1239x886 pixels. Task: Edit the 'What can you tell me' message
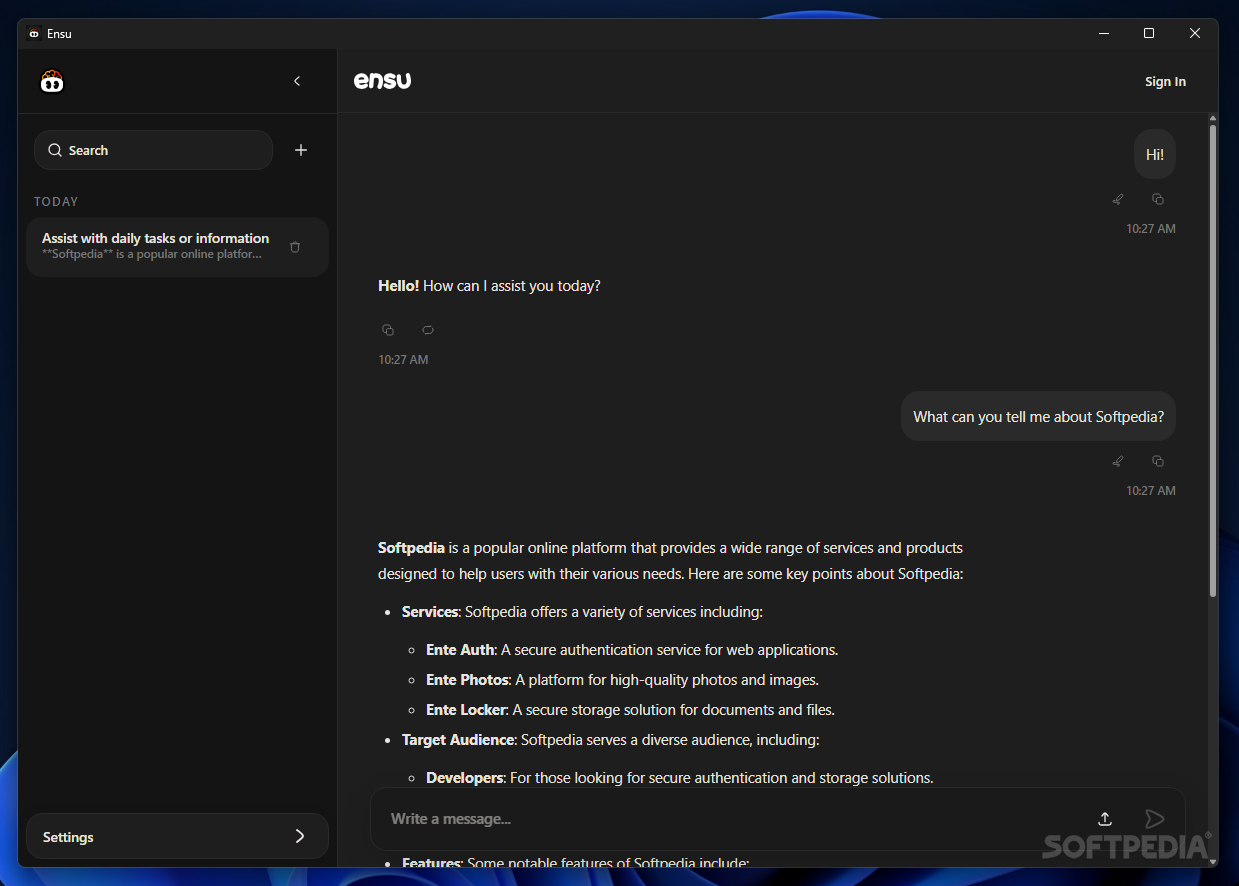coord(1118,461)
